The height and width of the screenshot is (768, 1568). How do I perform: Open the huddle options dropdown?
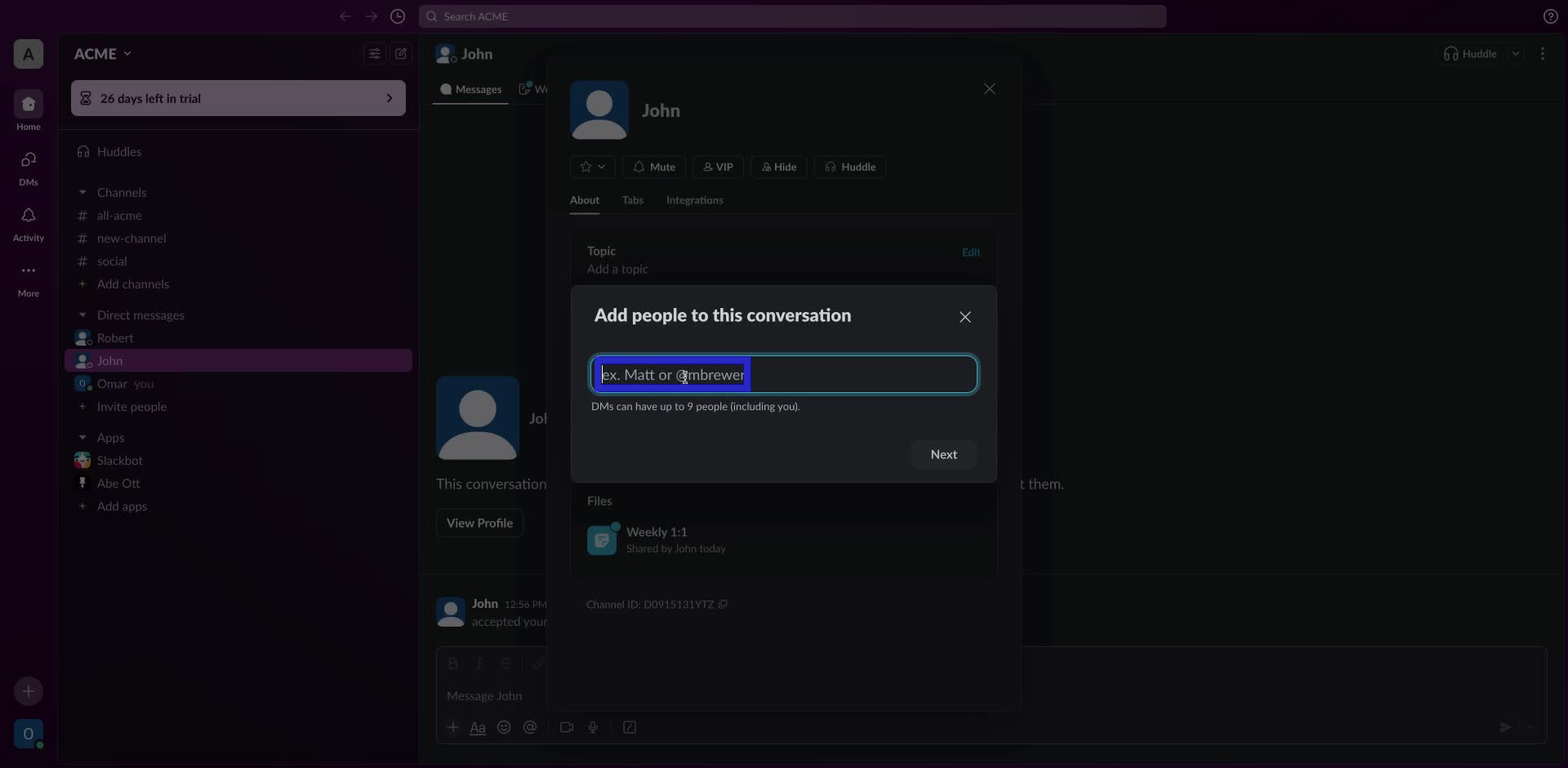click(1517, 53)
